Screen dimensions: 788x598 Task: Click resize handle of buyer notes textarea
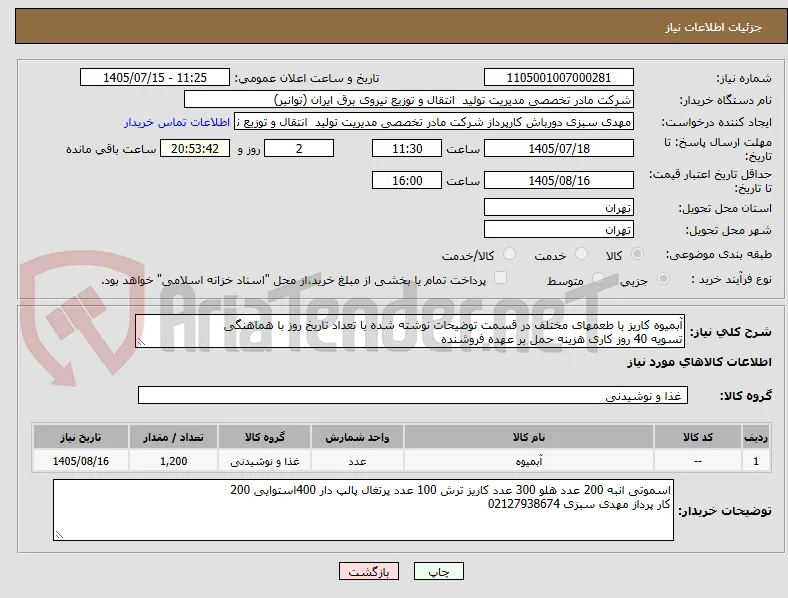click(x=59, y=535)
